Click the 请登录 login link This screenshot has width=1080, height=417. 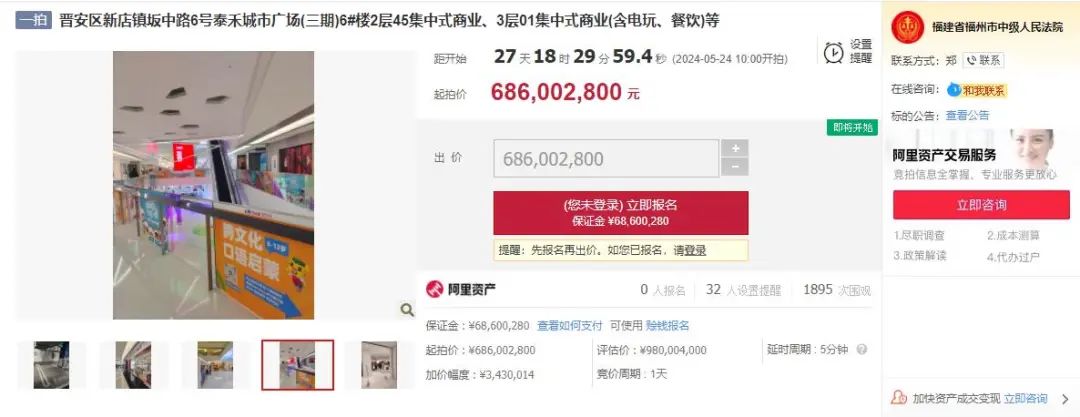[x=690, y=251]
